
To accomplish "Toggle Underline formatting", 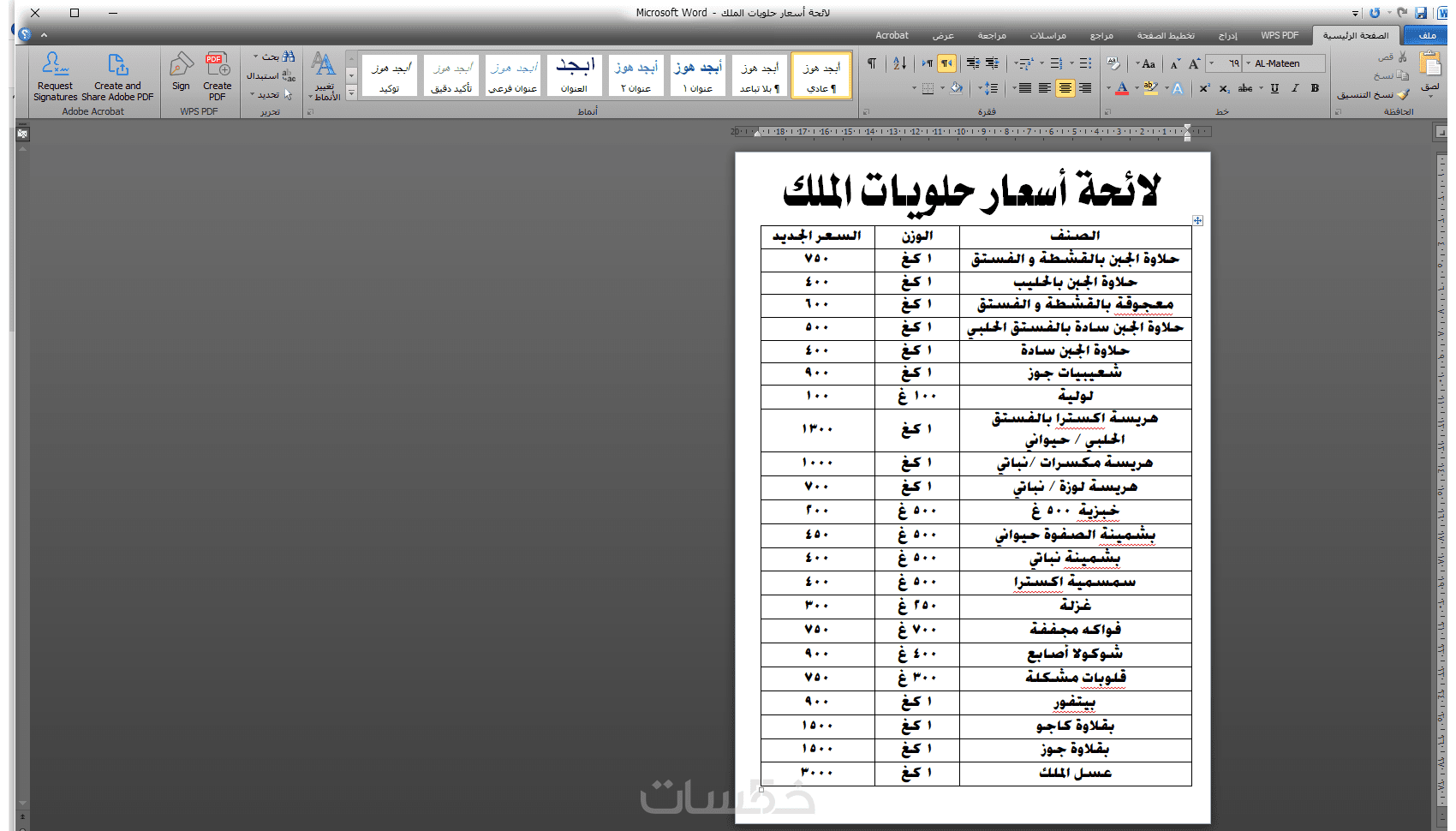I will coord(1274,88).
